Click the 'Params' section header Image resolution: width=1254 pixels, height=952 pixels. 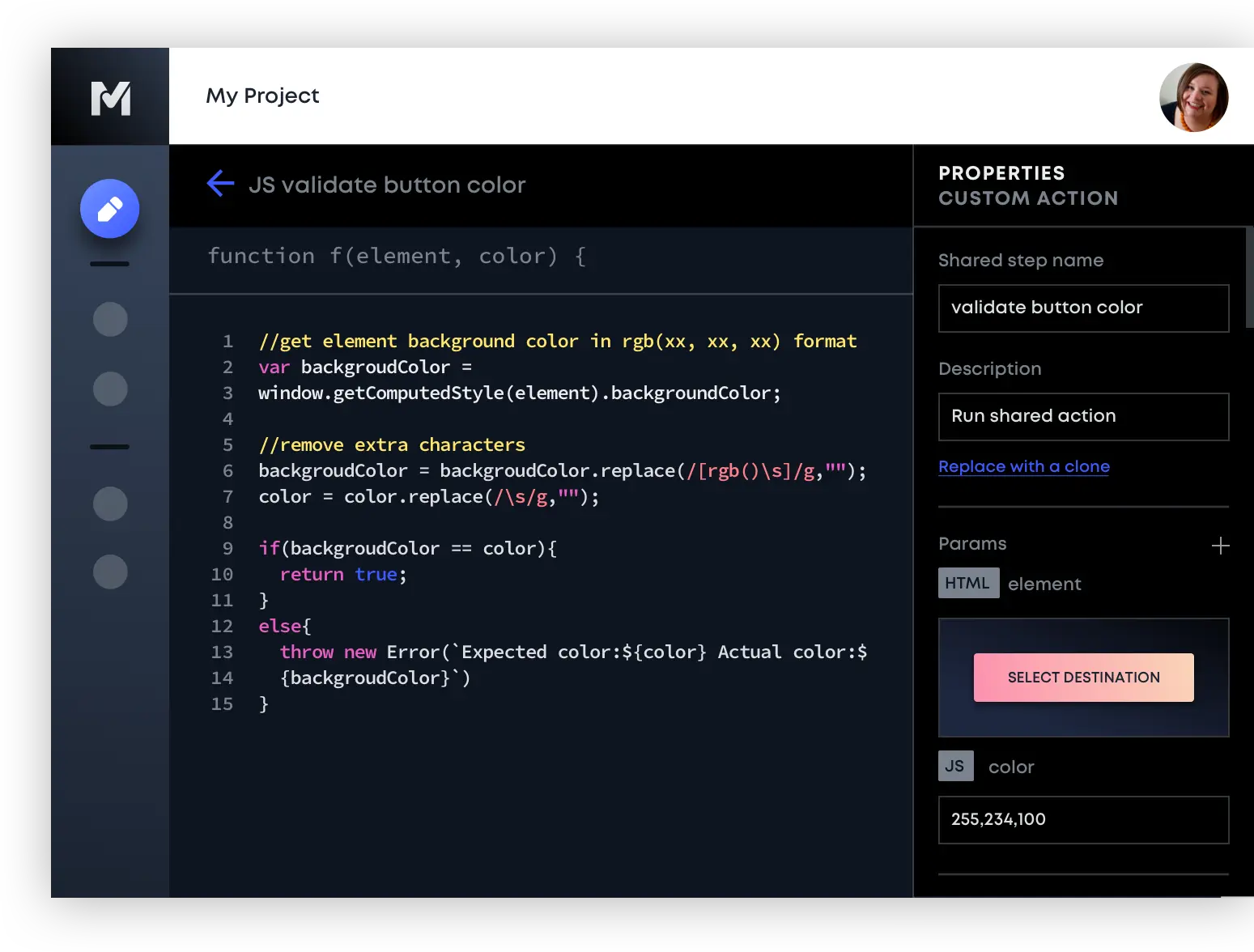tap(972, 543)
